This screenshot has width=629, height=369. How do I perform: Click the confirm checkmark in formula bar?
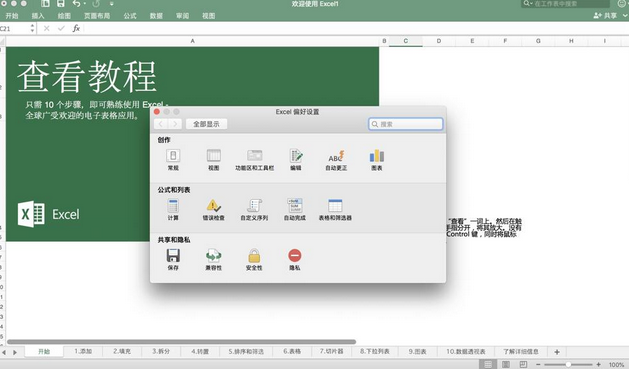(x=61, y=28)
